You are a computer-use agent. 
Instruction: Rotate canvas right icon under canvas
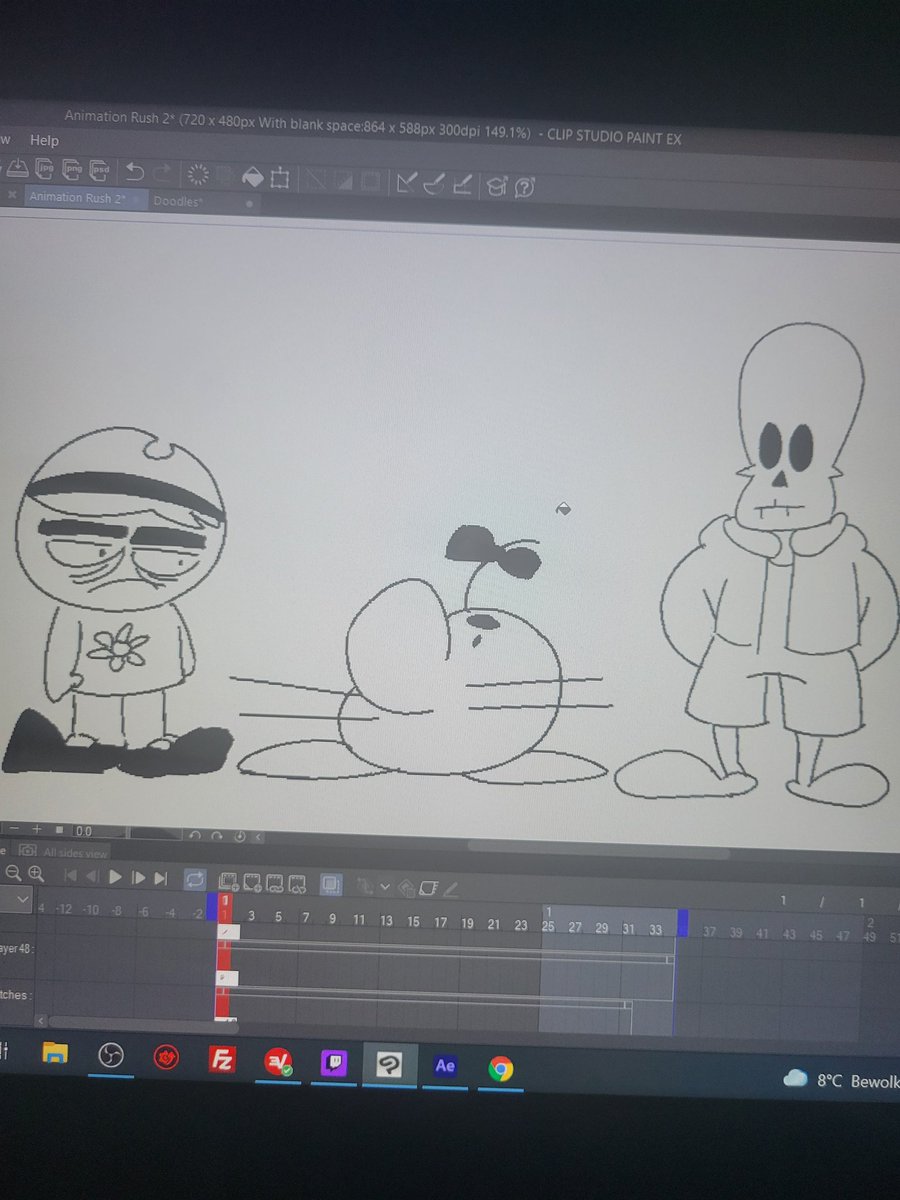pyautogui.click(x=216, y=836)
